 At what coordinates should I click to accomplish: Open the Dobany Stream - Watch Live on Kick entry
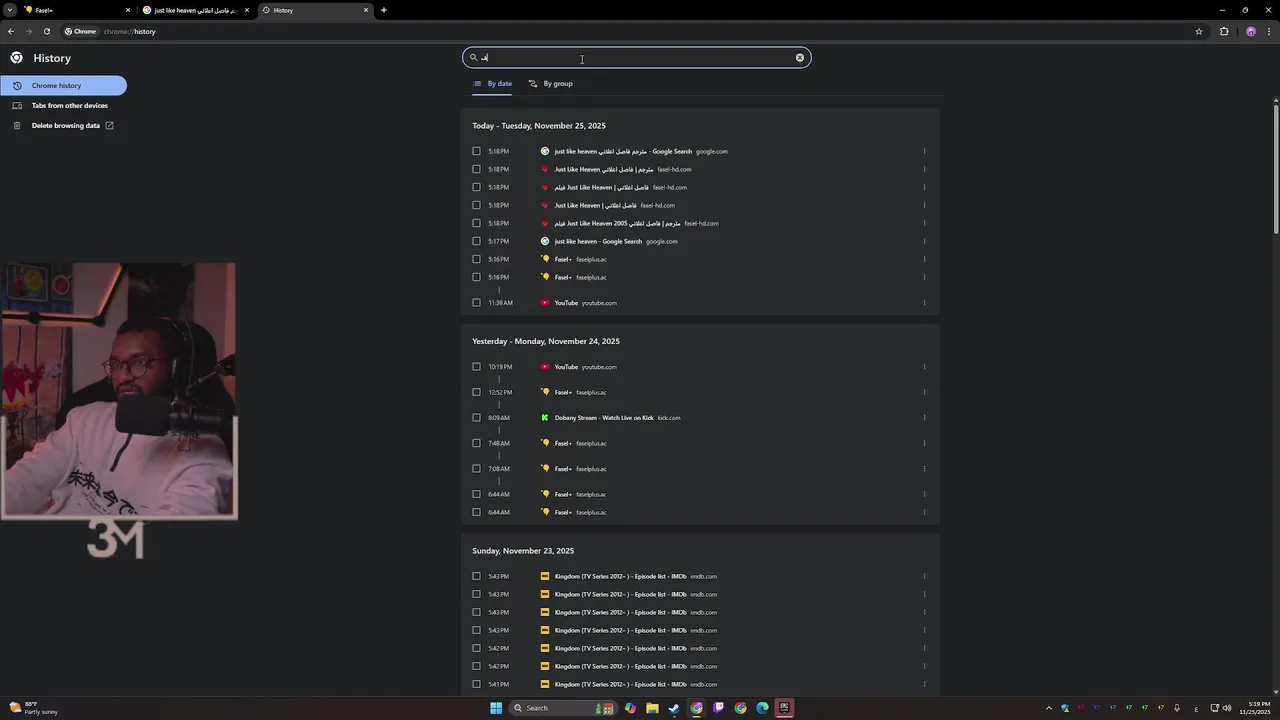(x=604, y=418)
